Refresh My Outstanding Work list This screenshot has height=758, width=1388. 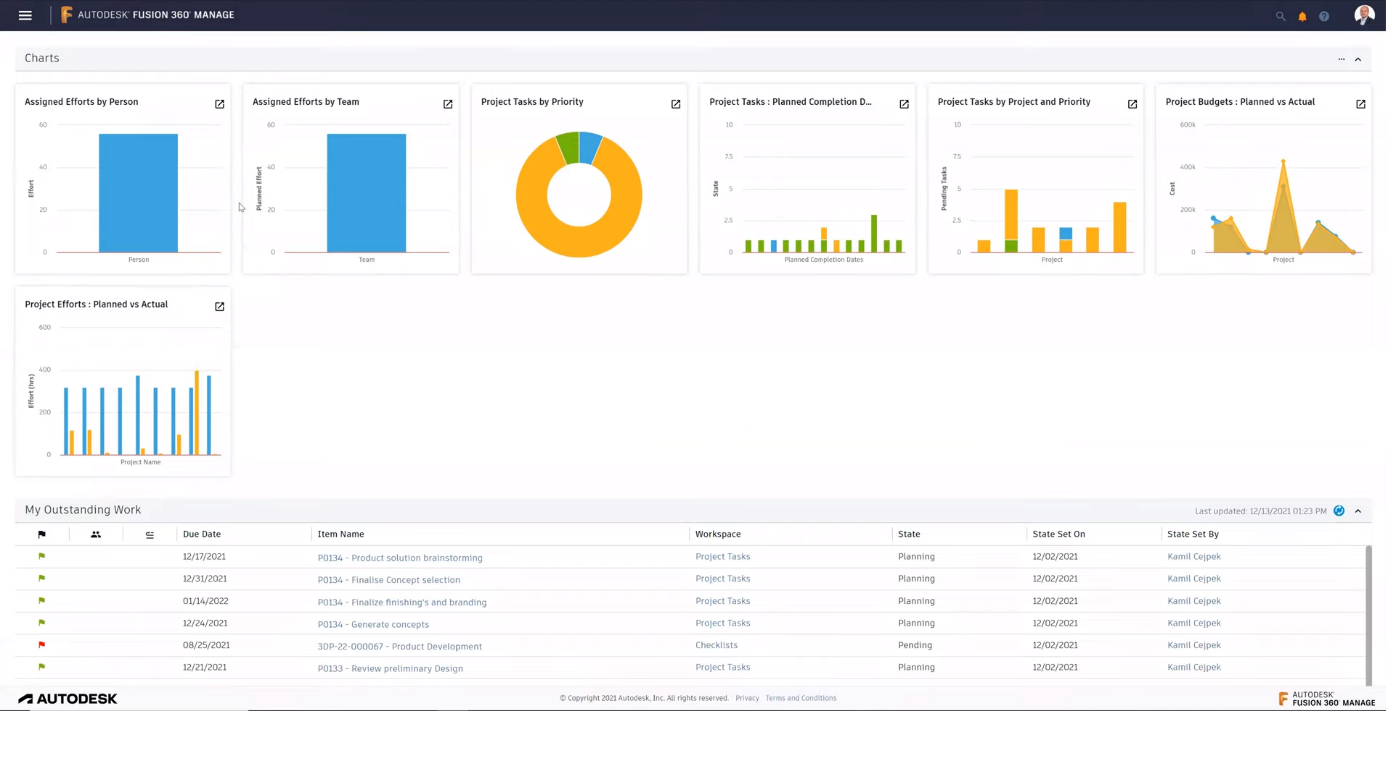coord(1339,511)
